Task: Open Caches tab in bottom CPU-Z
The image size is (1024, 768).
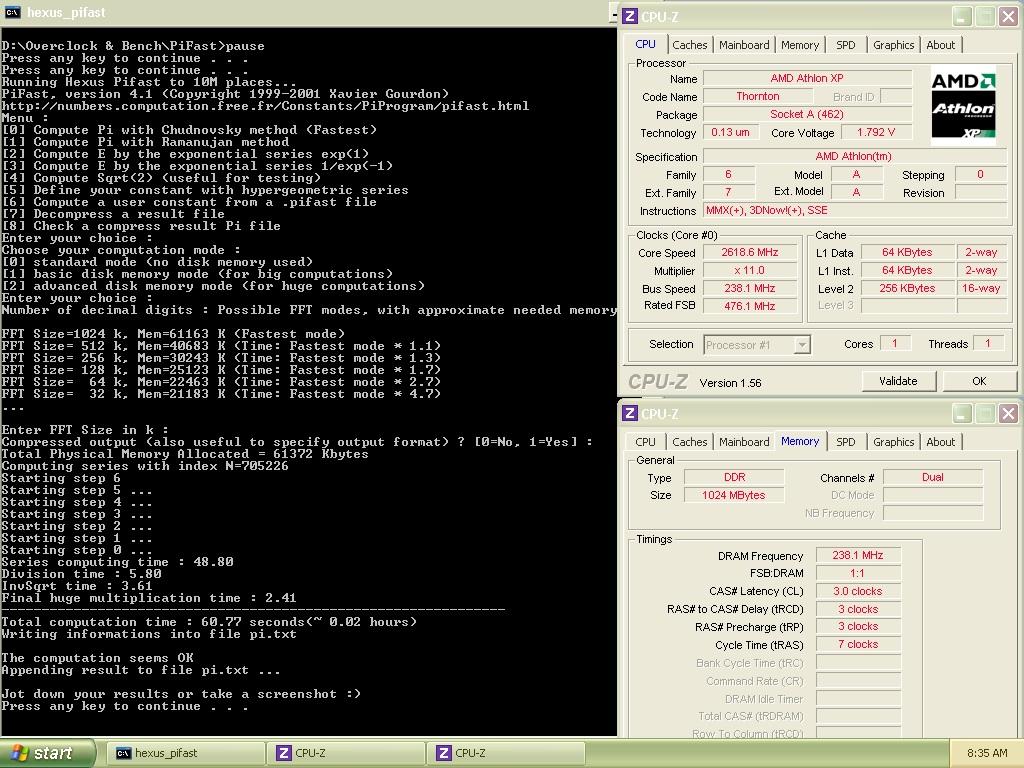Action: pos(690,442)
